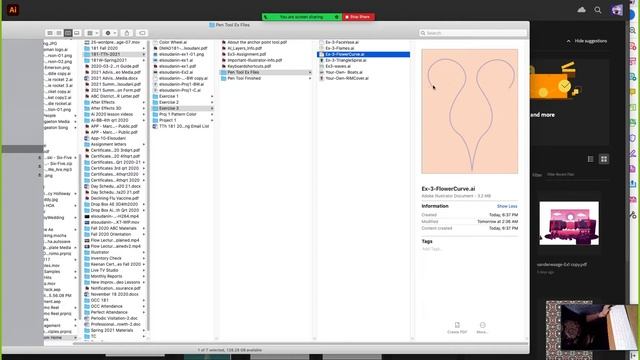Switch Illustrator recent files to grid view

click(x=604, y=159)
